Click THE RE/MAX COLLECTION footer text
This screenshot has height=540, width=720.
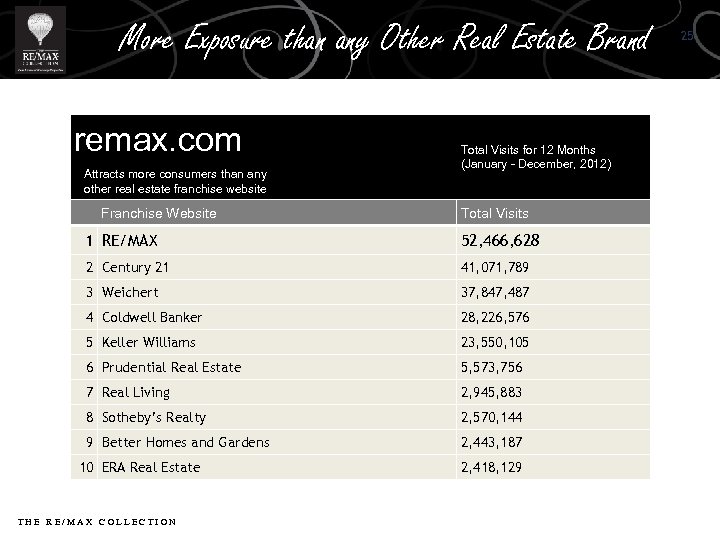[98, 521]
